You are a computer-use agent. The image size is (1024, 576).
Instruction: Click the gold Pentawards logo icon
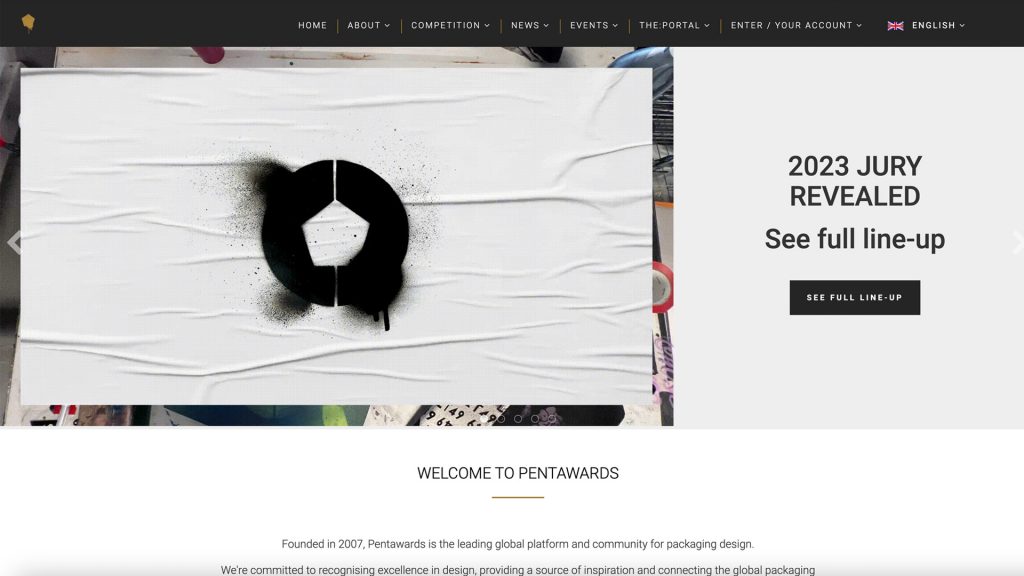(x=28, y=23)
